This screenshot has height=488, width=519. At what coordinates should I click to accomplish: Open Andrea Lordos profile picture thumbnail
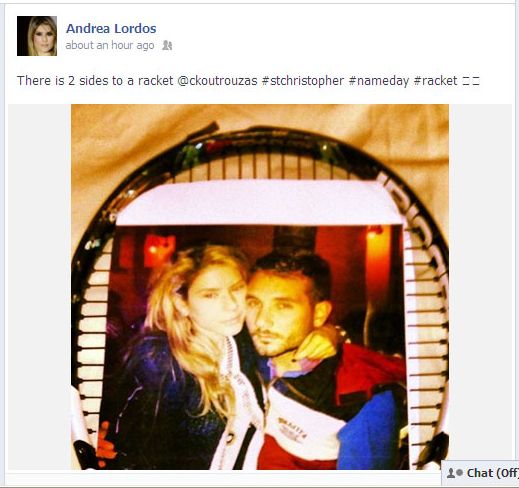37,36
